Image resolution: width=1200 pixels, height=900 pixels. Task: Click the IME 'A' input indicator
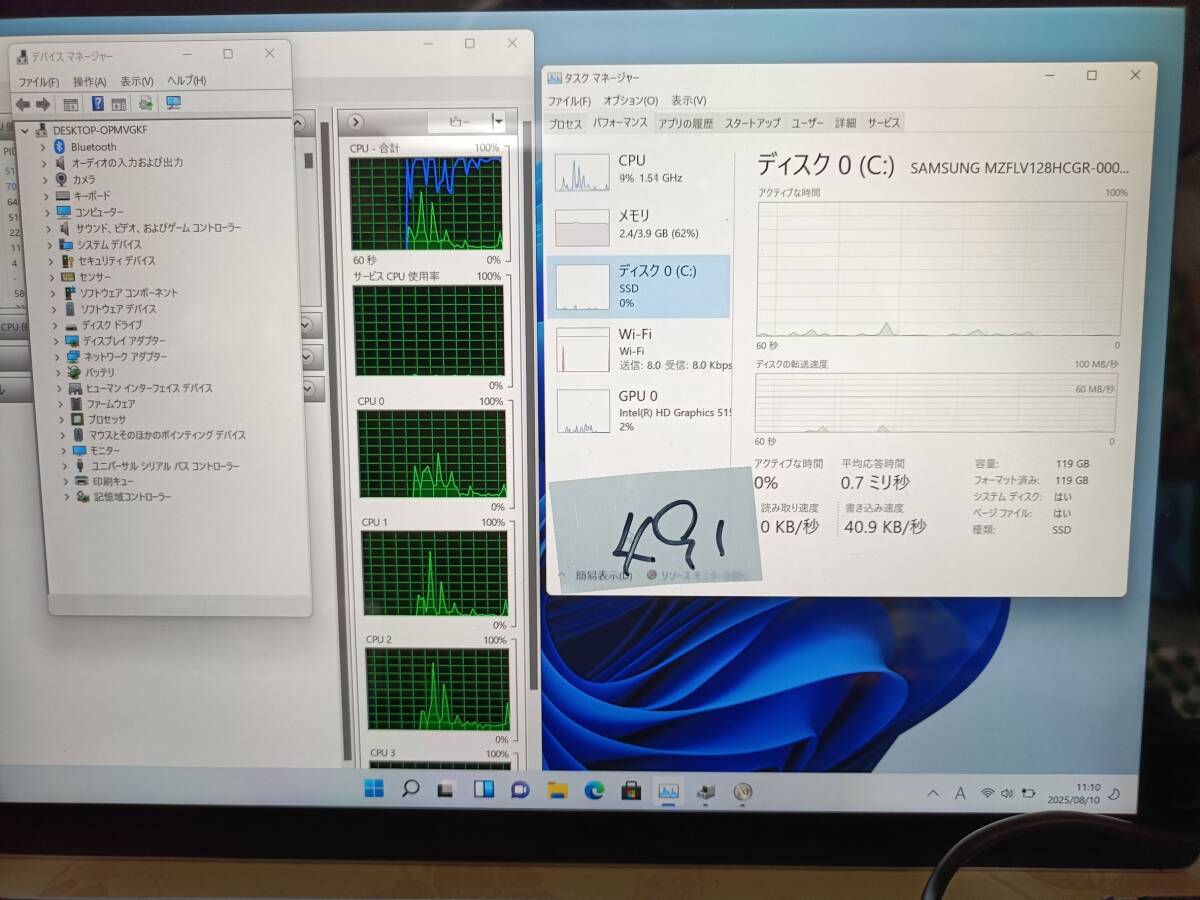click(960, 793)
